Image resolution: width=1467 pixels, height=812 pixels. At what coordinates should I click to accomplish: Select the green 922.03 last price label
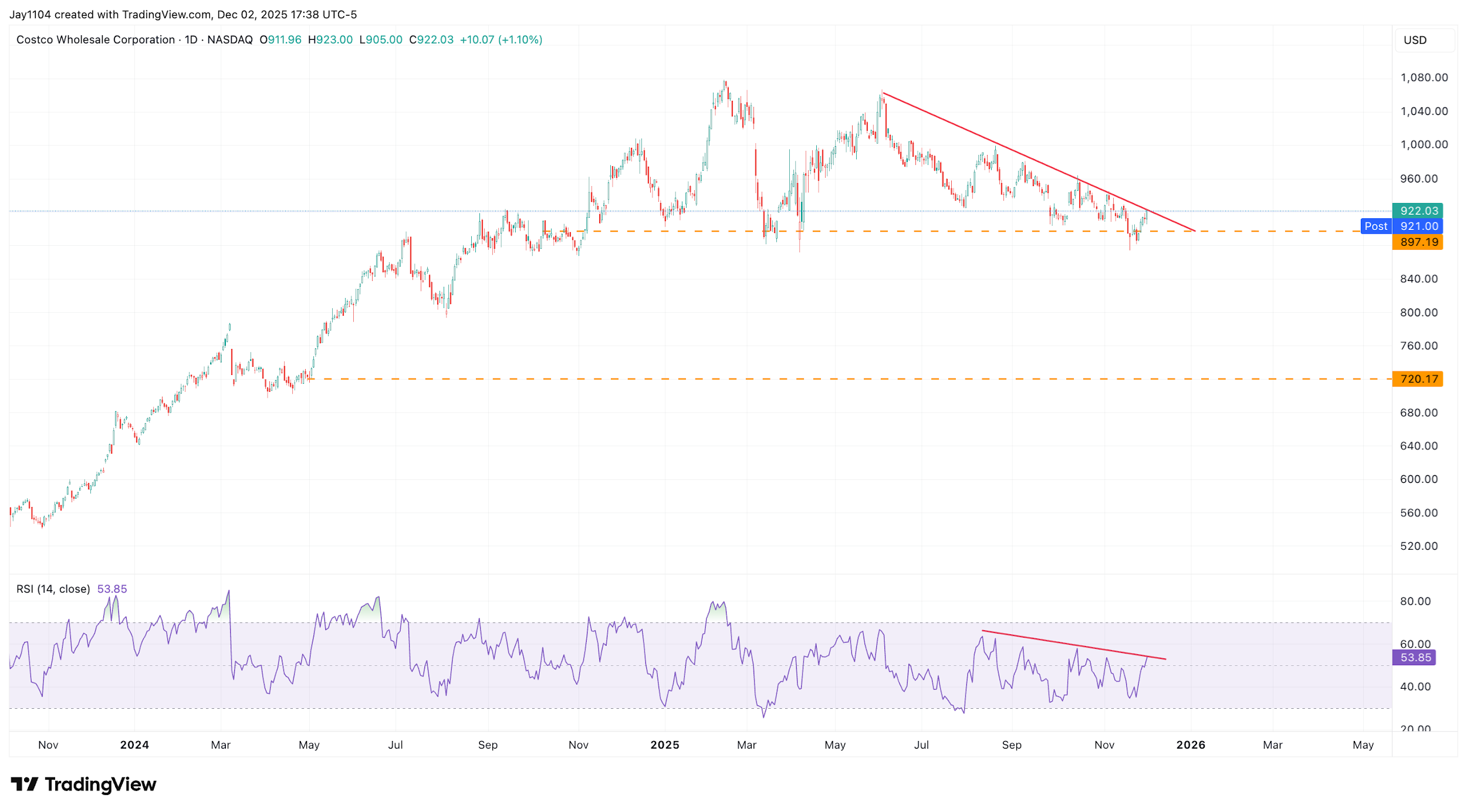[x=1418, y=211]
